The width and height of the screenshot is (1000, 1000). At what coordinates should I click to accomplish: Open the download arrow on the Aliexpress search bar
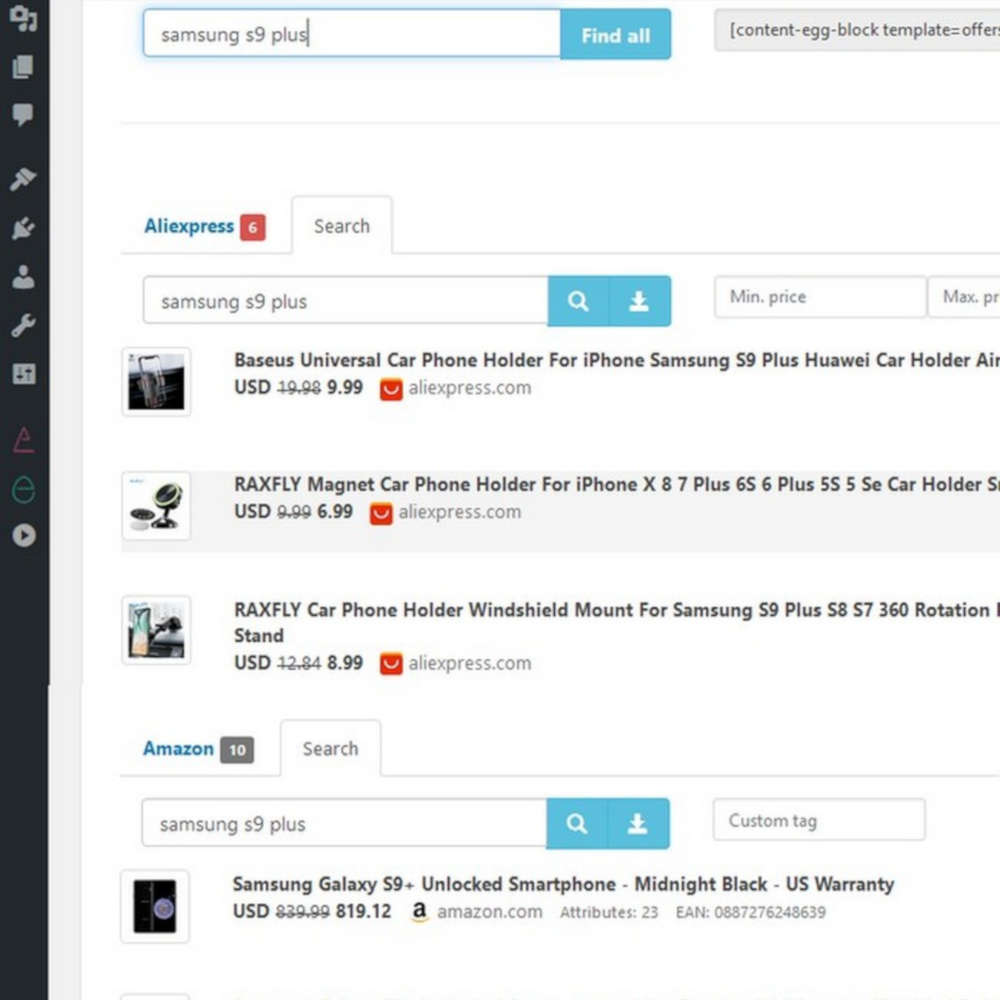(x=640, y=301)
